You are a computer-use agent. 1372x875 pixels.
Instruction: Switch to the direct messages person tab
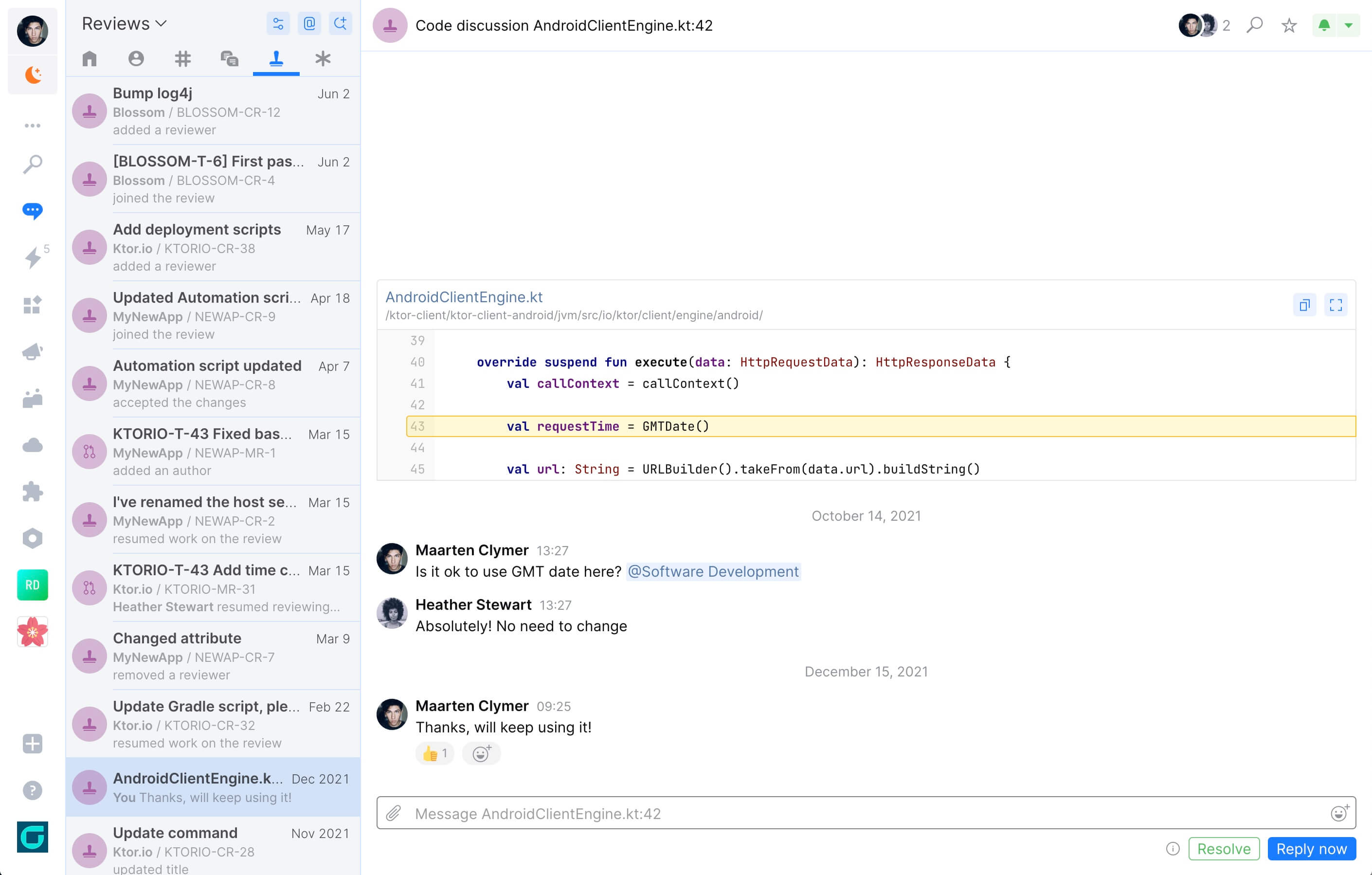pyautogui.click(x=136, y=58)
